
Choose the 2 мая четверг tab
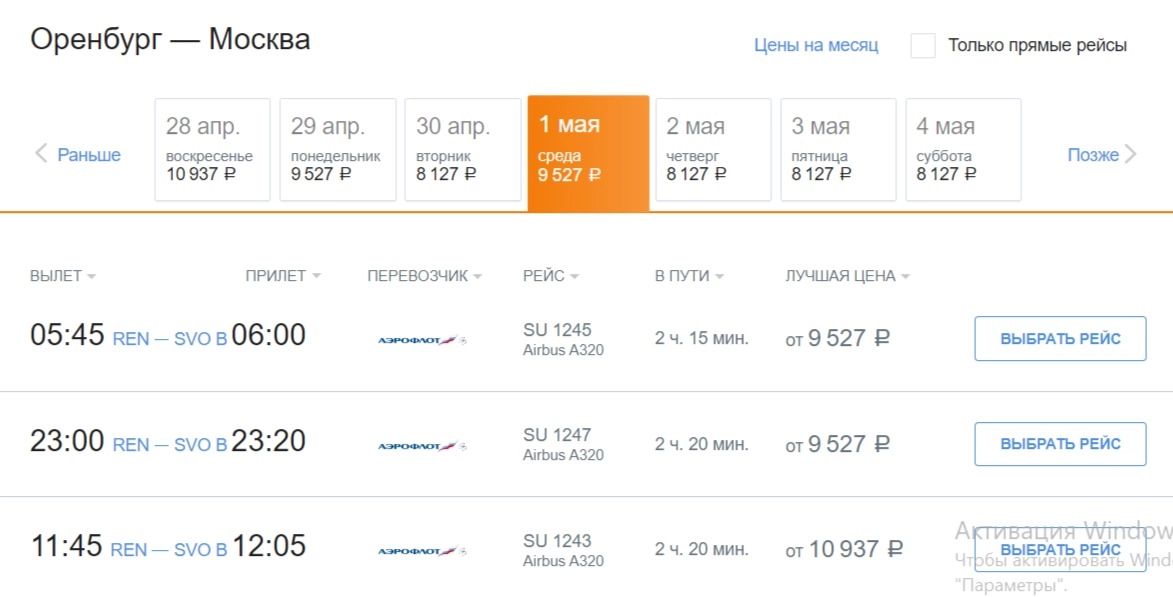[713, 150]
